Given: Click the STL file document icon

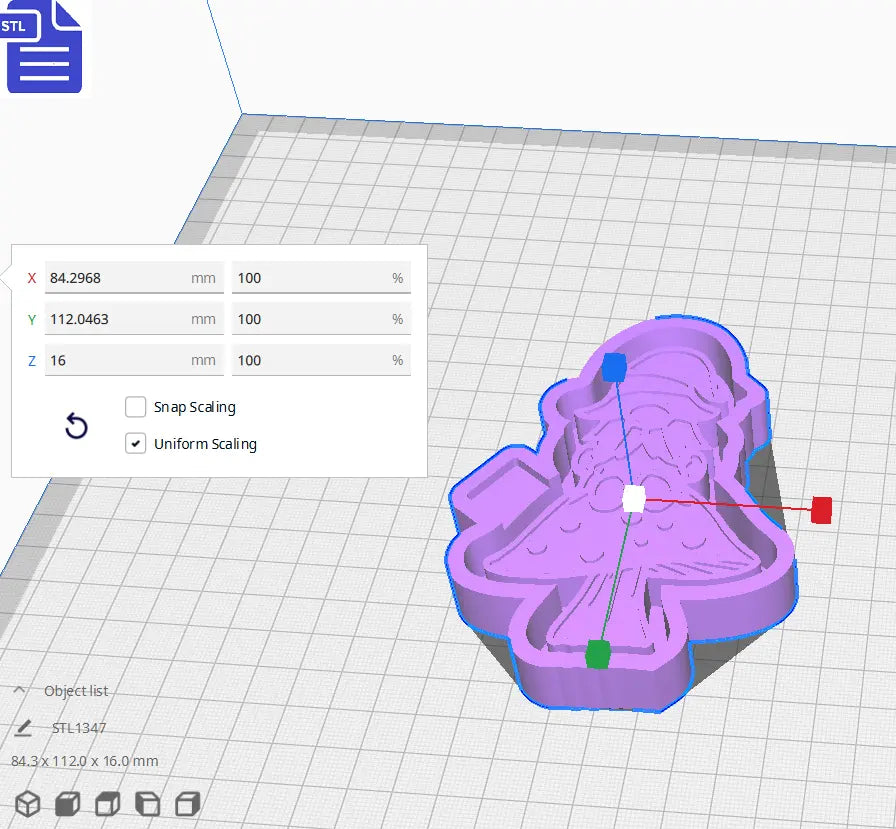Looking at the screenshot, I should pyautogui.click(x=45, y=48).
